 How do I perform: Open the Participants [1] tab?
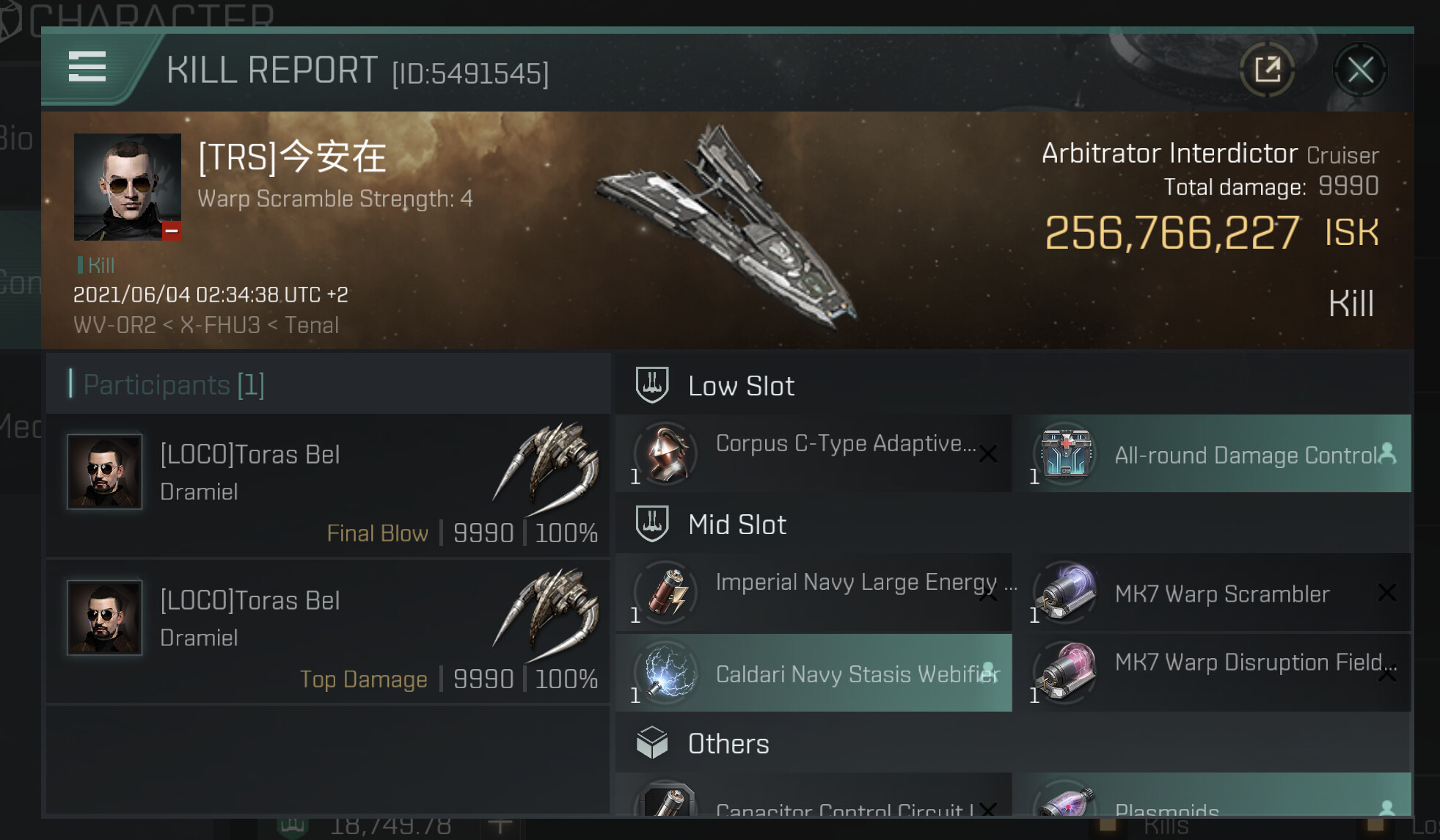[x=173, y=384]
